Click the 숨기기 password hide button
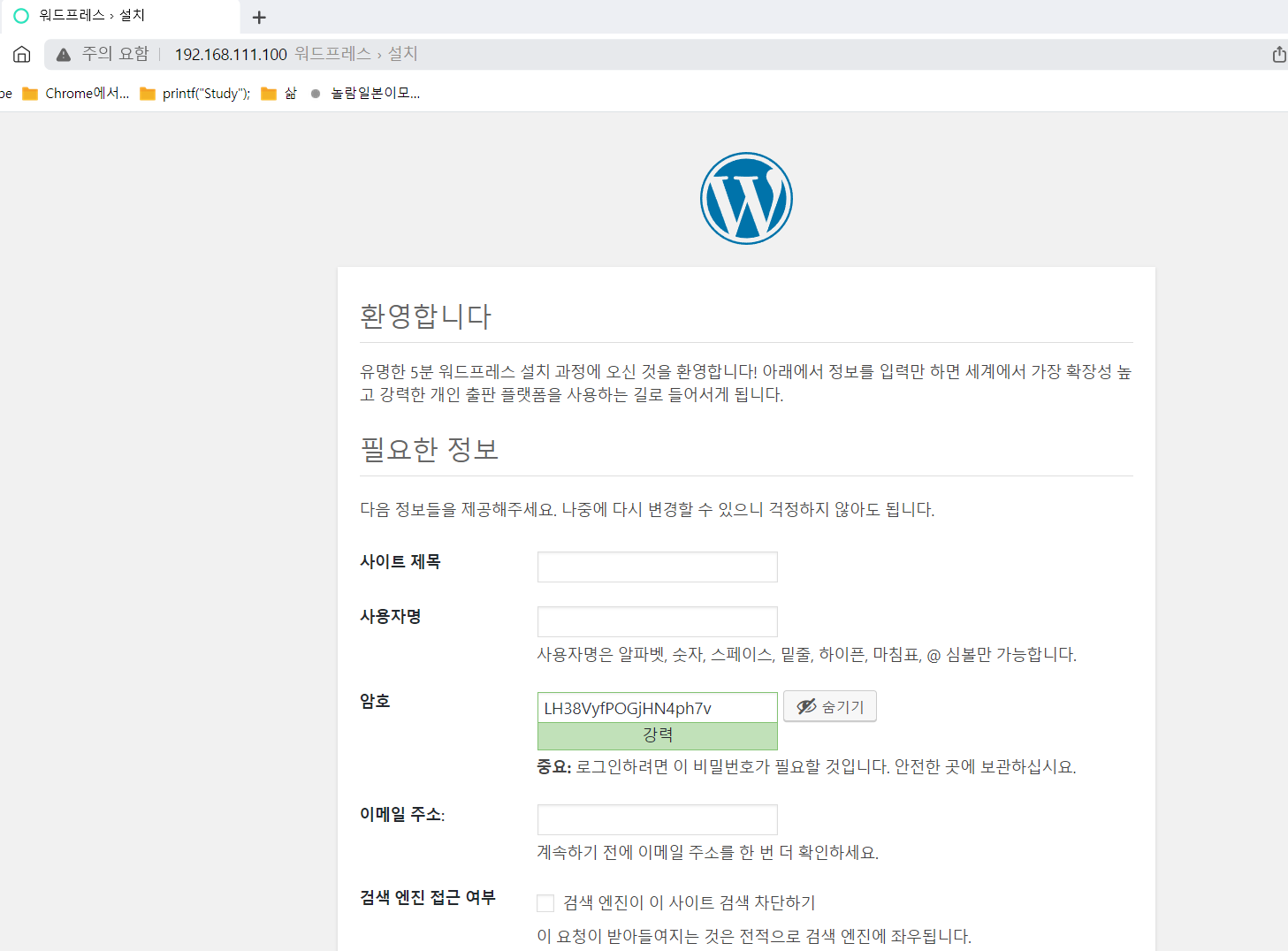Image resolution: width=1288 pixels, height=951 pixels. coord(830,706)
